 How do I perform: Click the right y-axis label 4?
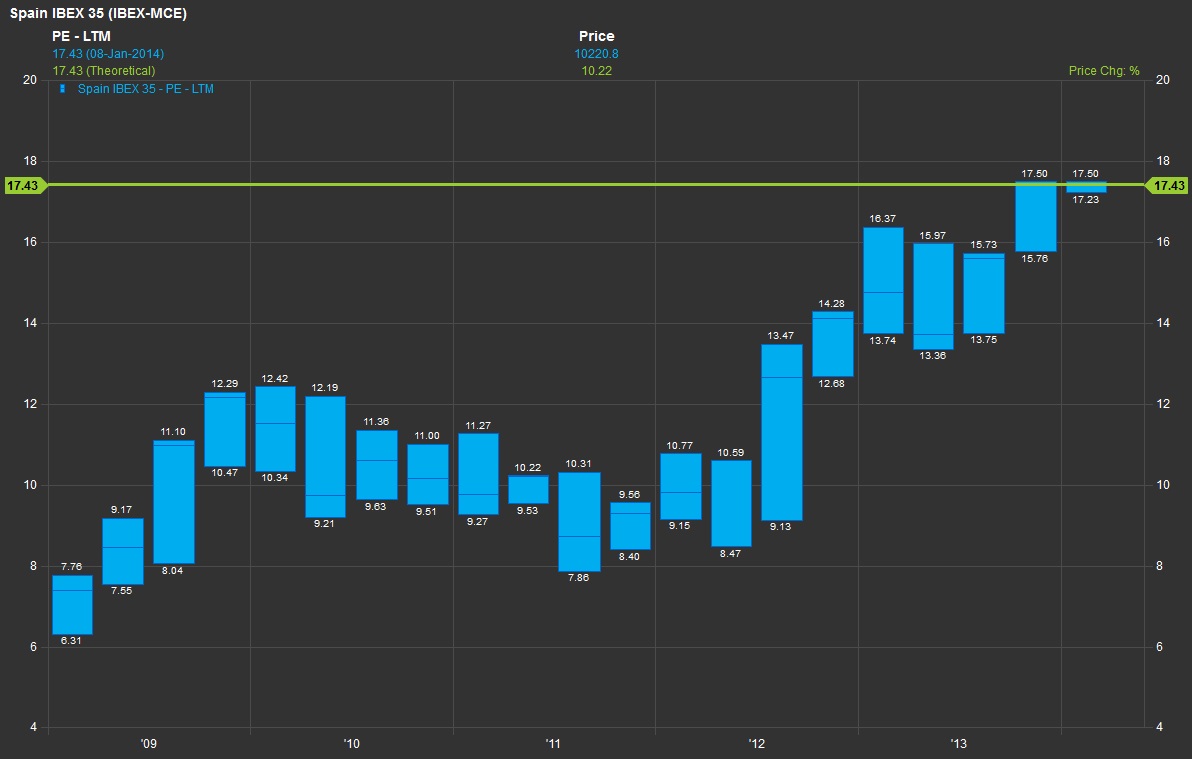tap(1159, 727)
